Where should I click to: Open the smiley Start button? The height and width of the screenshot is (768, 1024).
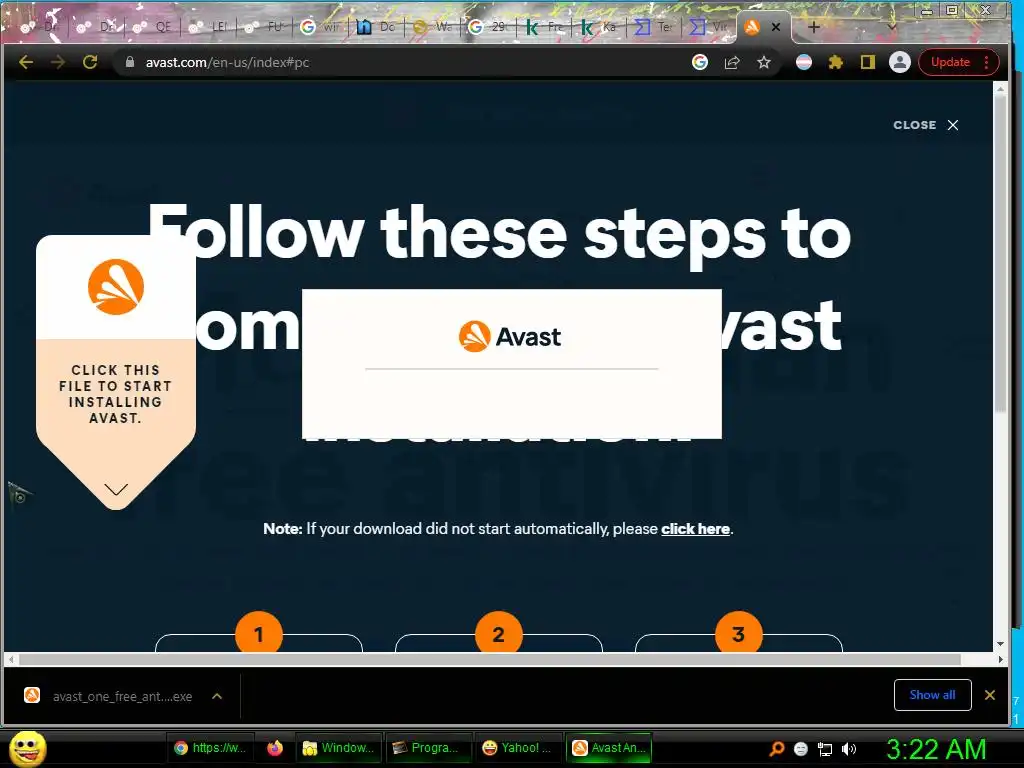[27, 748]
